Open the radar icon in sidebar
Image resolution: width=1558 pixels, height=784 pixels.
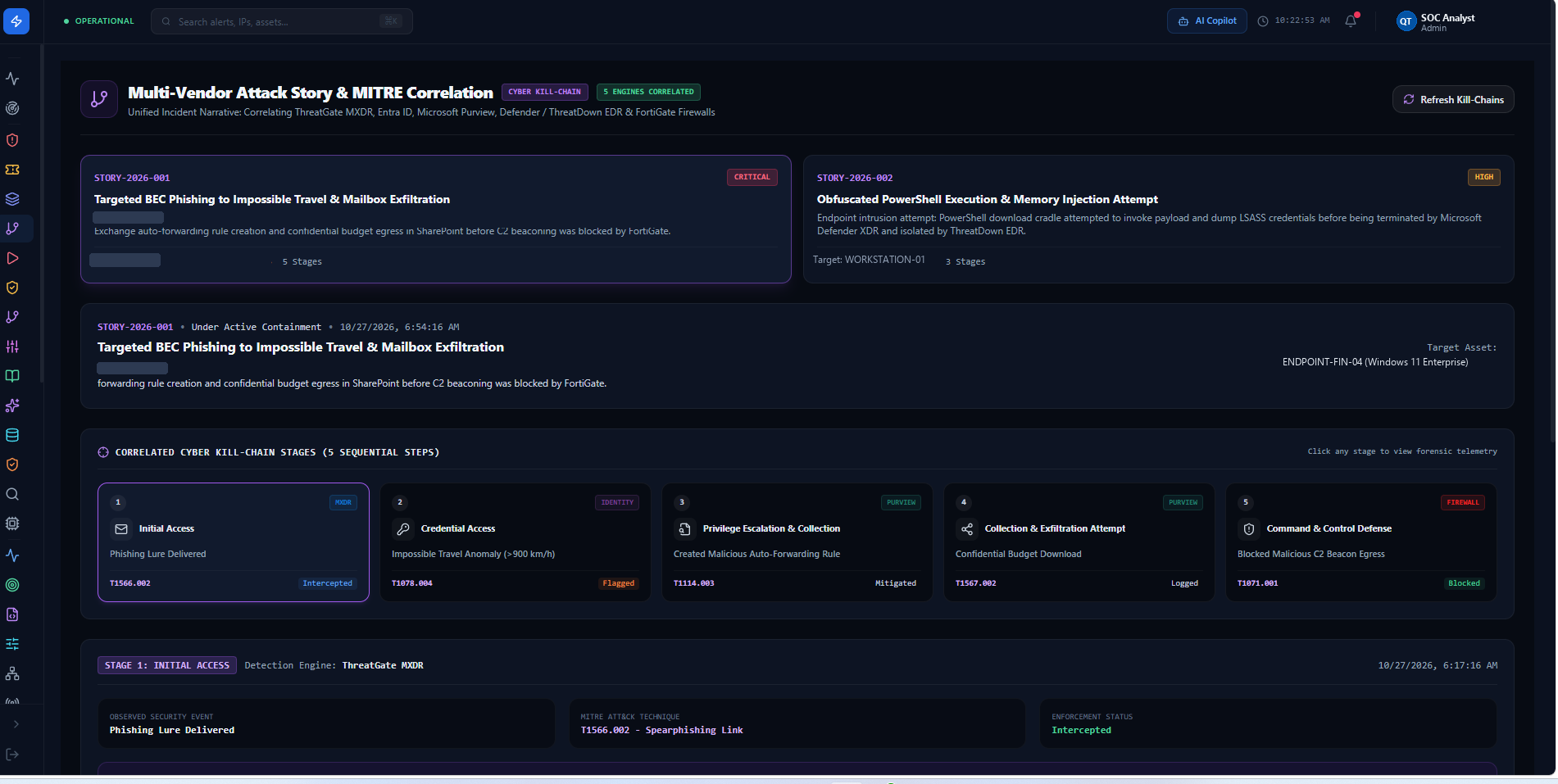click(x=12, y=108)
